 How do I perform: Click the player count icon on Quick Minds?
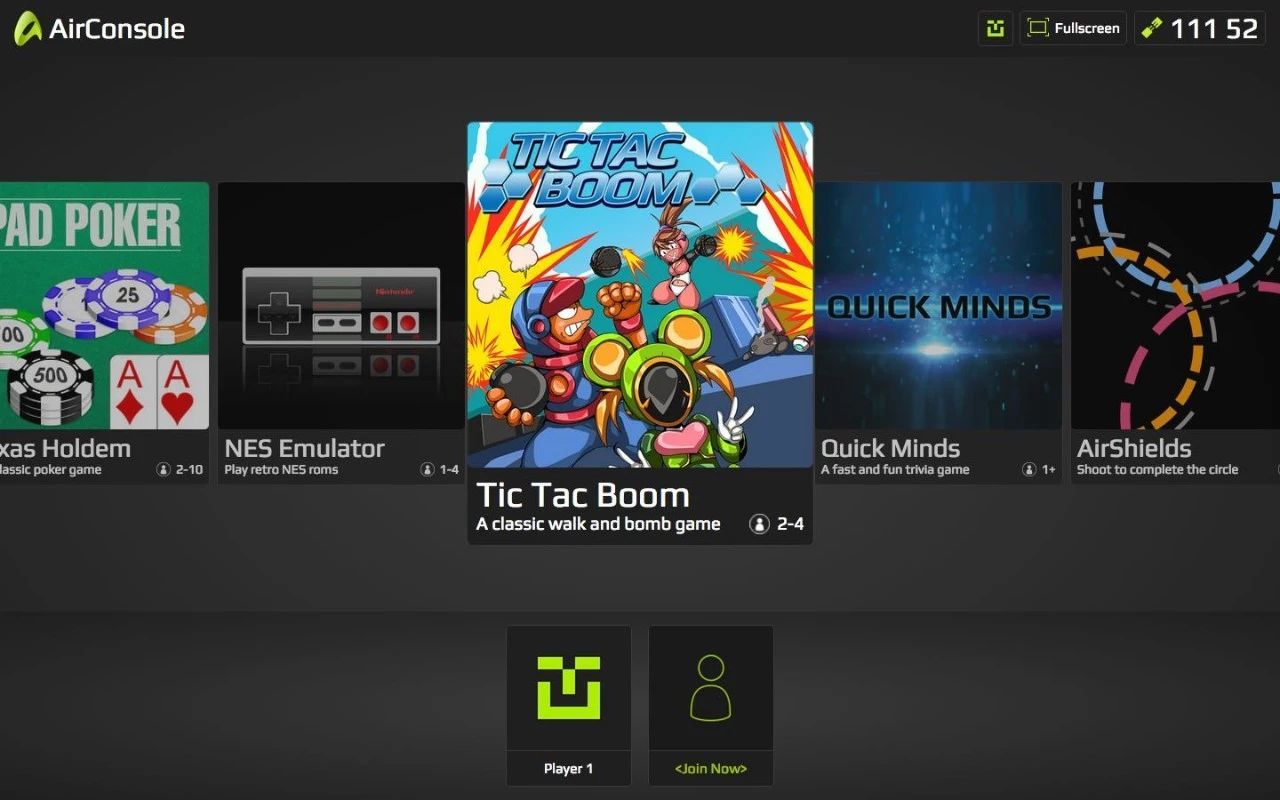point(1029,470)
